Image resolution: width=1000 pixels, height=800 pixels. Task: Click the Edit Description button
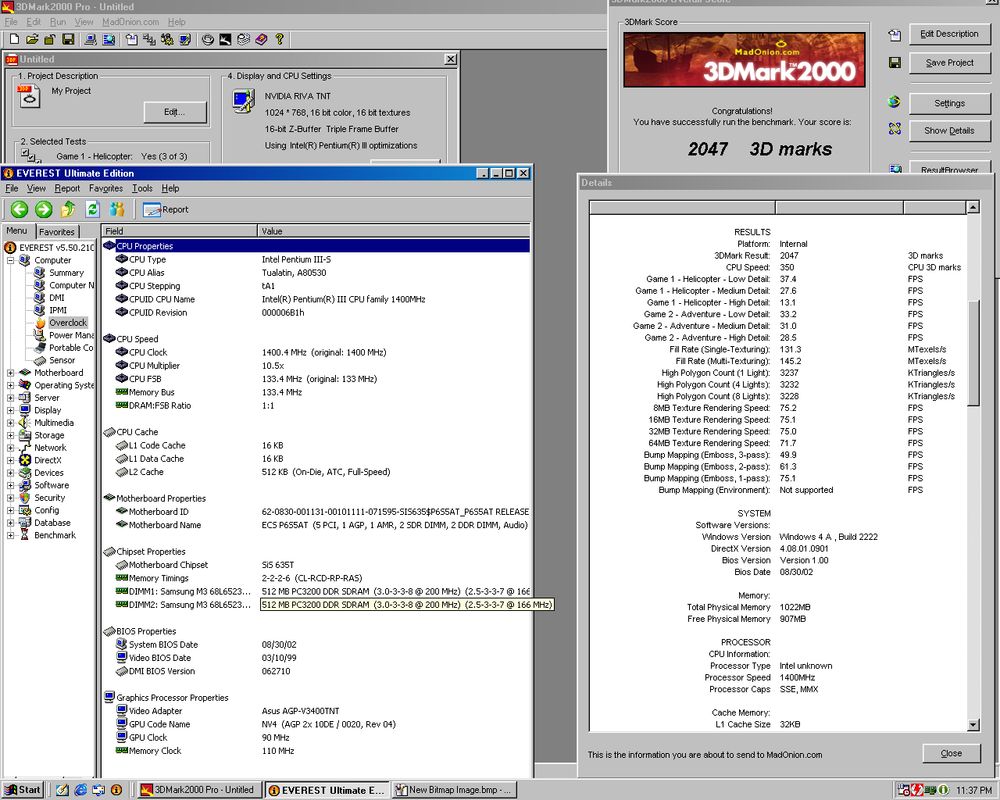949,34
